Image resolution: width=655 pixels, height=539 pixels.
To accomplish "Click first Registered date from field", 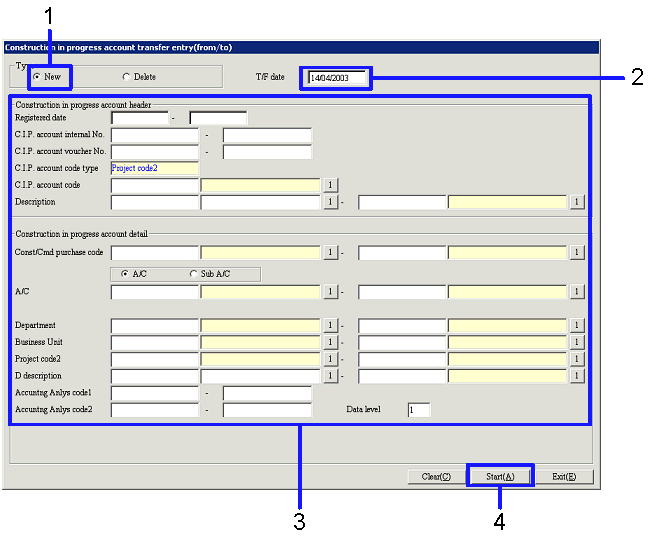I will point(139,118).
